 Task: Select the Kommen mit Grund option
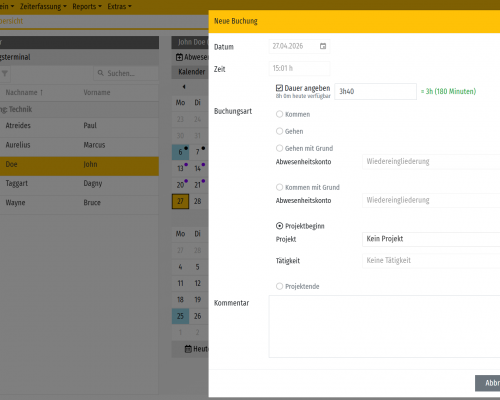279,187
